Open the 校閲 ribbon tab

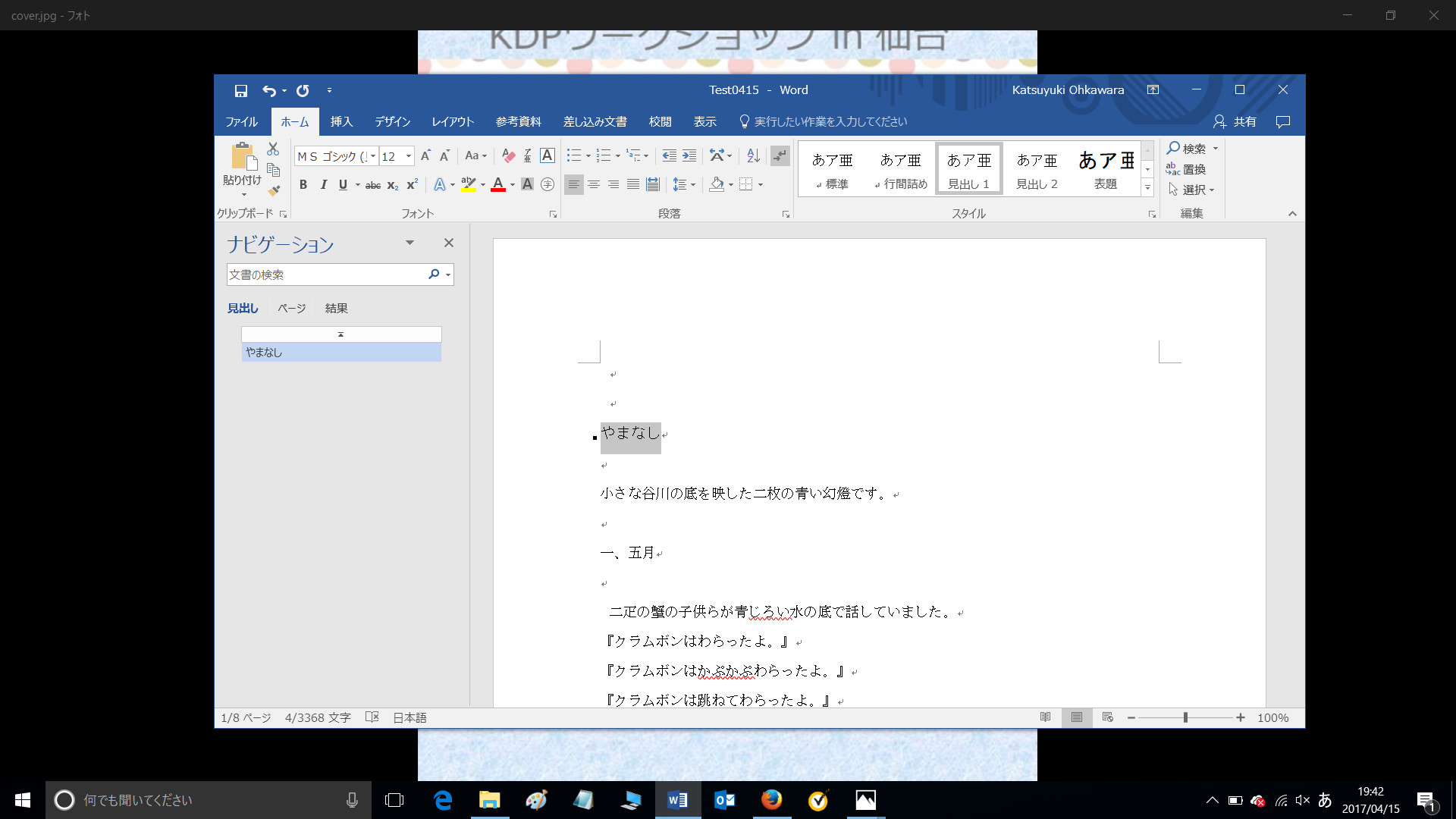coord(659,121)
